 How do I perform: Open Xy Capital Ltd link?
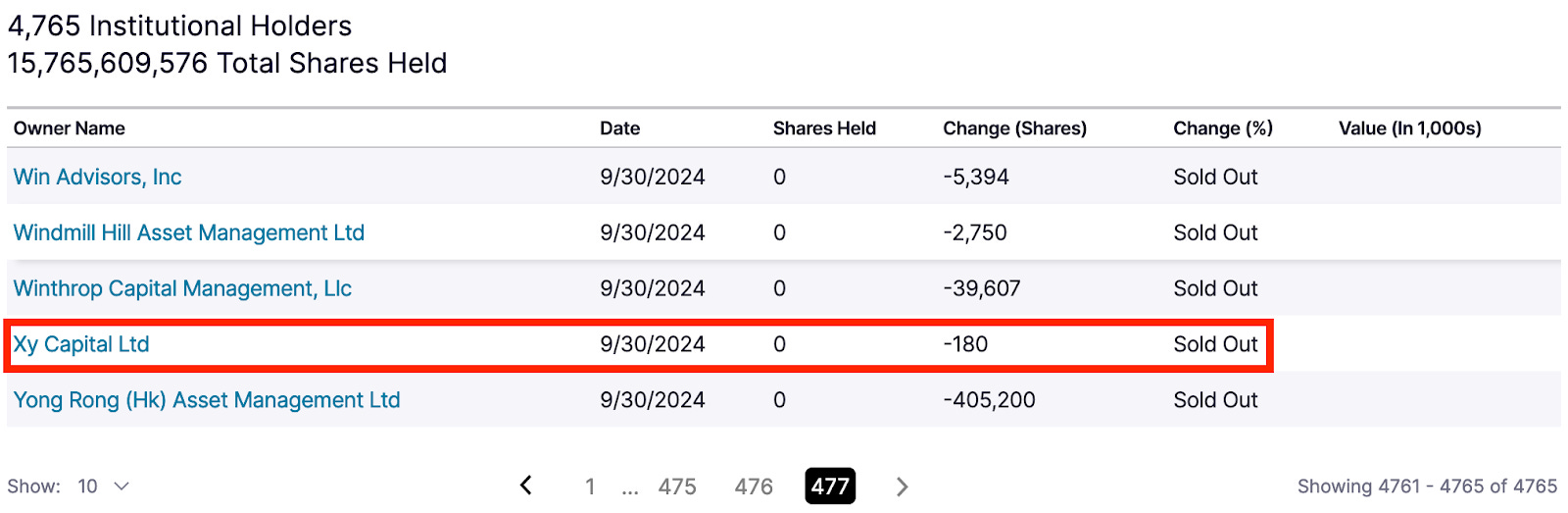[81, 344]
